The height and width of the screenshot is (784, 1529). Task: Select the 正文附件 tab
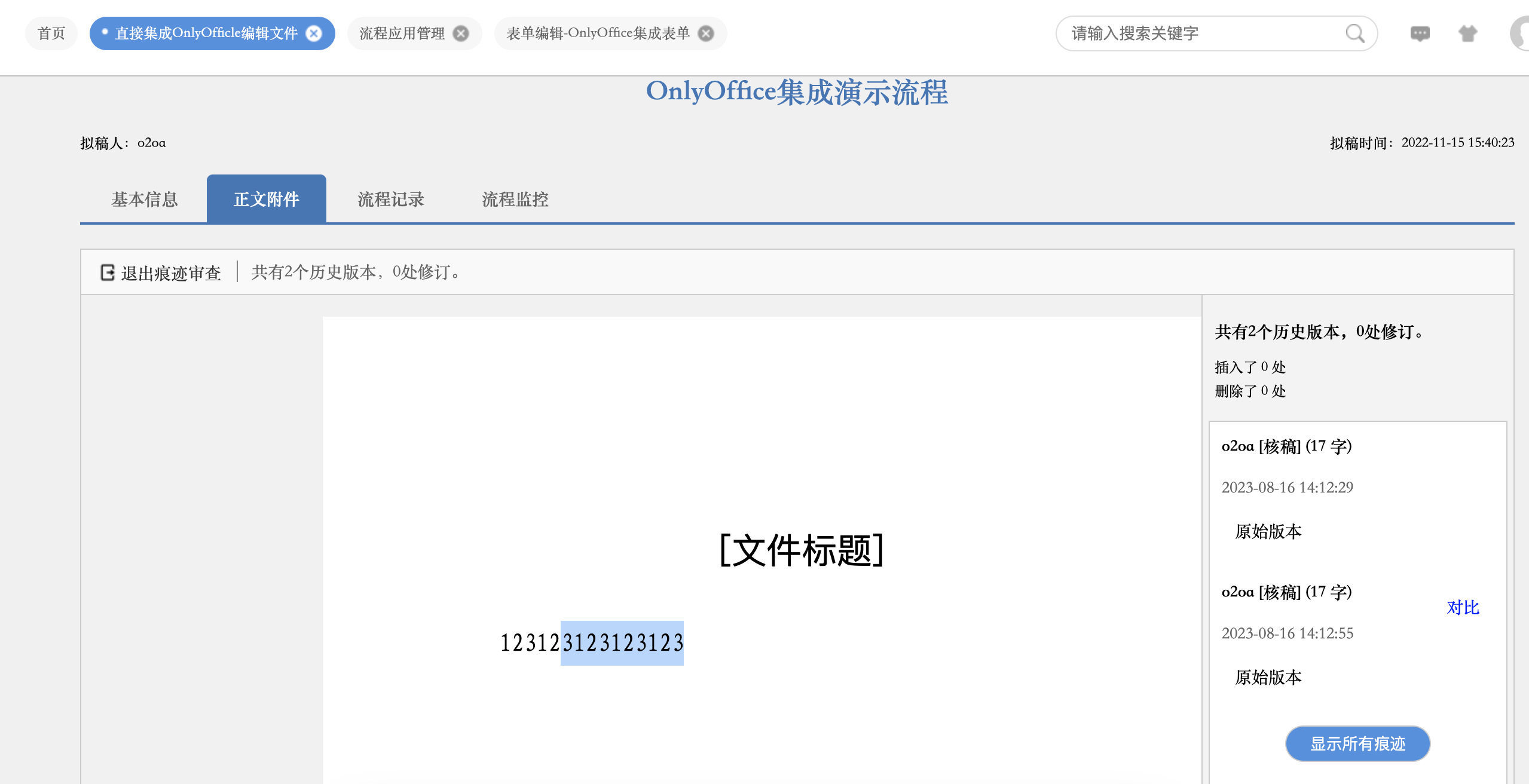click(x=266, y=199)
